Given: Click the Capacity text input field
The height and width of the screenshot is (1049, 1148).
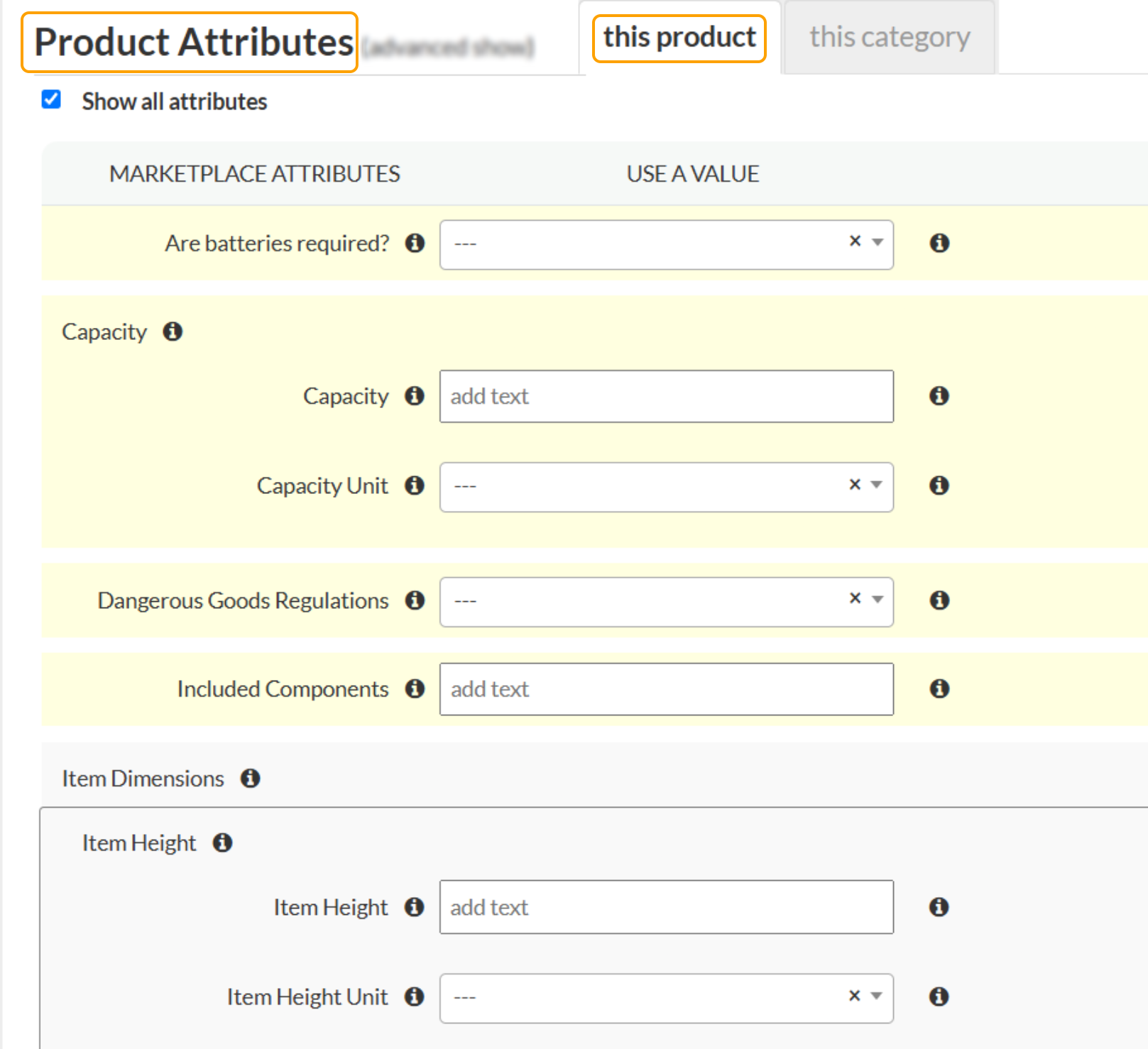Looking at the screenshot, I should tap(666, 396).
